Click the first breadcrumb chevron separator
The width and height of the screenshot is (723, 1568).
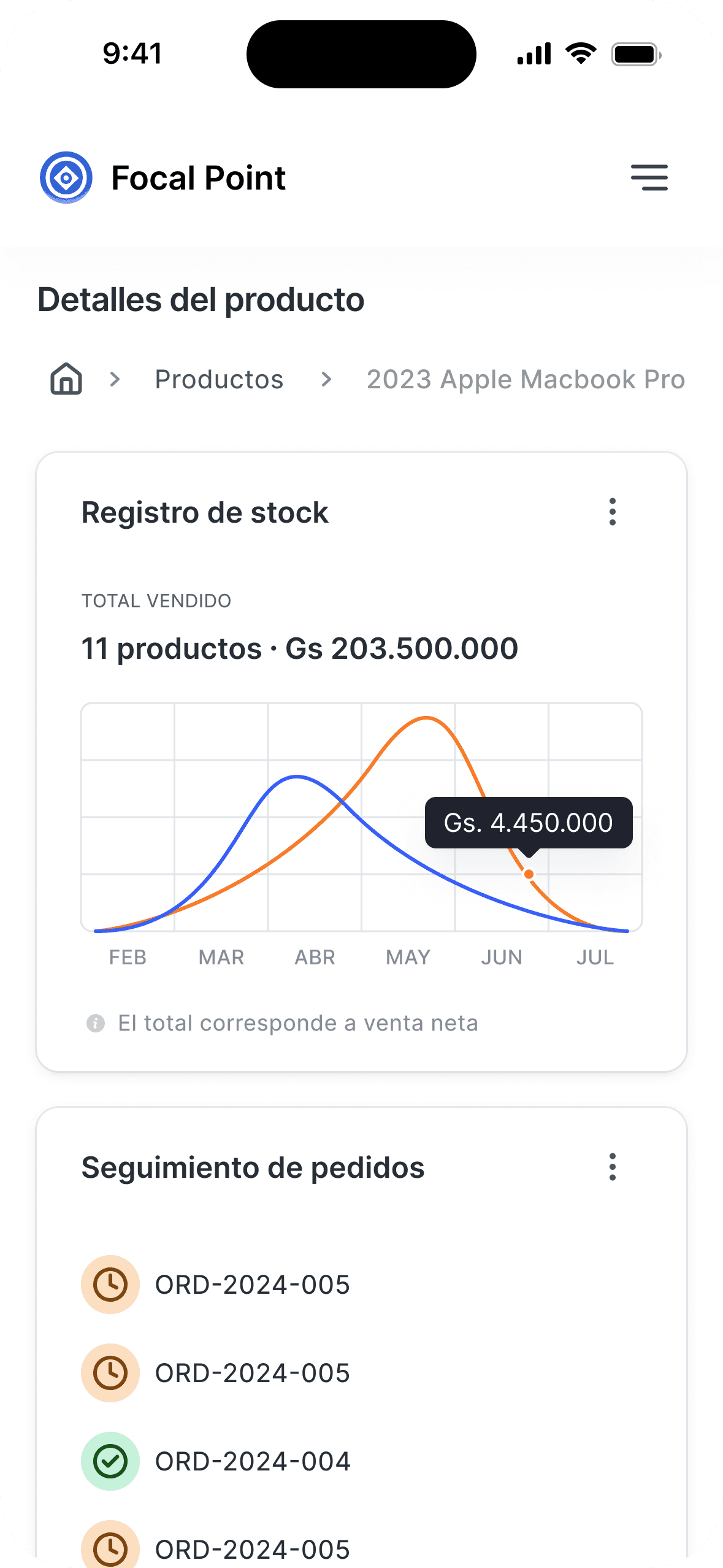(115, 379)
